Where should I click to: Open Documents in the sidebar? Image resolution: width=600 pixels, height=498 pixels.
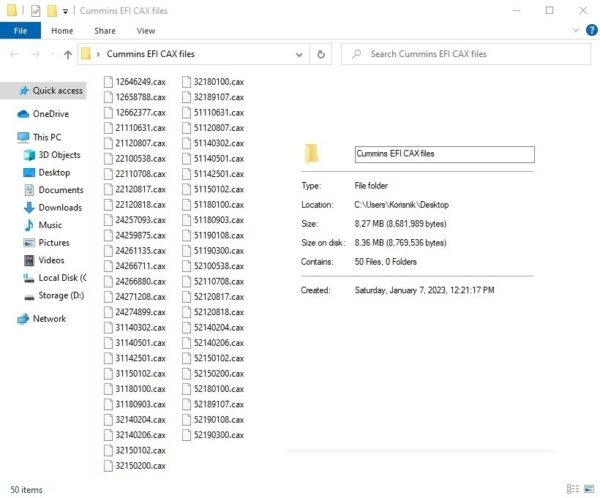pyautogui.click(x=54, y=190)
